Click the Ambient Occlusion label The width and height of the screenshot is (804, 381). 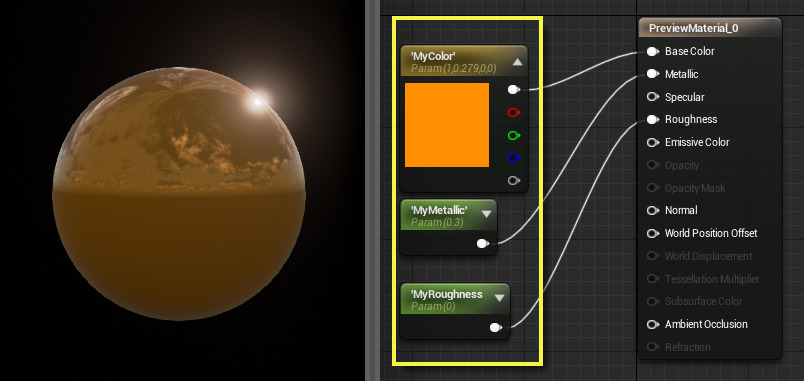[x=706, y=324]
